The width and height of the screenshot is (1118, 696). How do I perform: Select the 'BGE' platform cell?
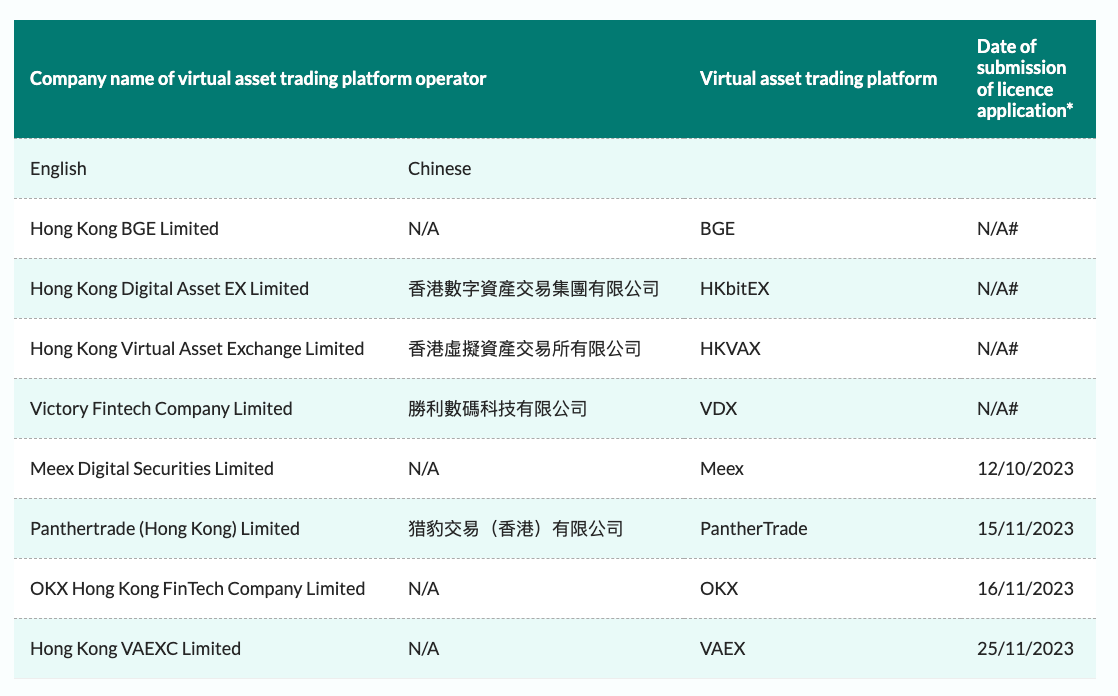coord(717,229)
